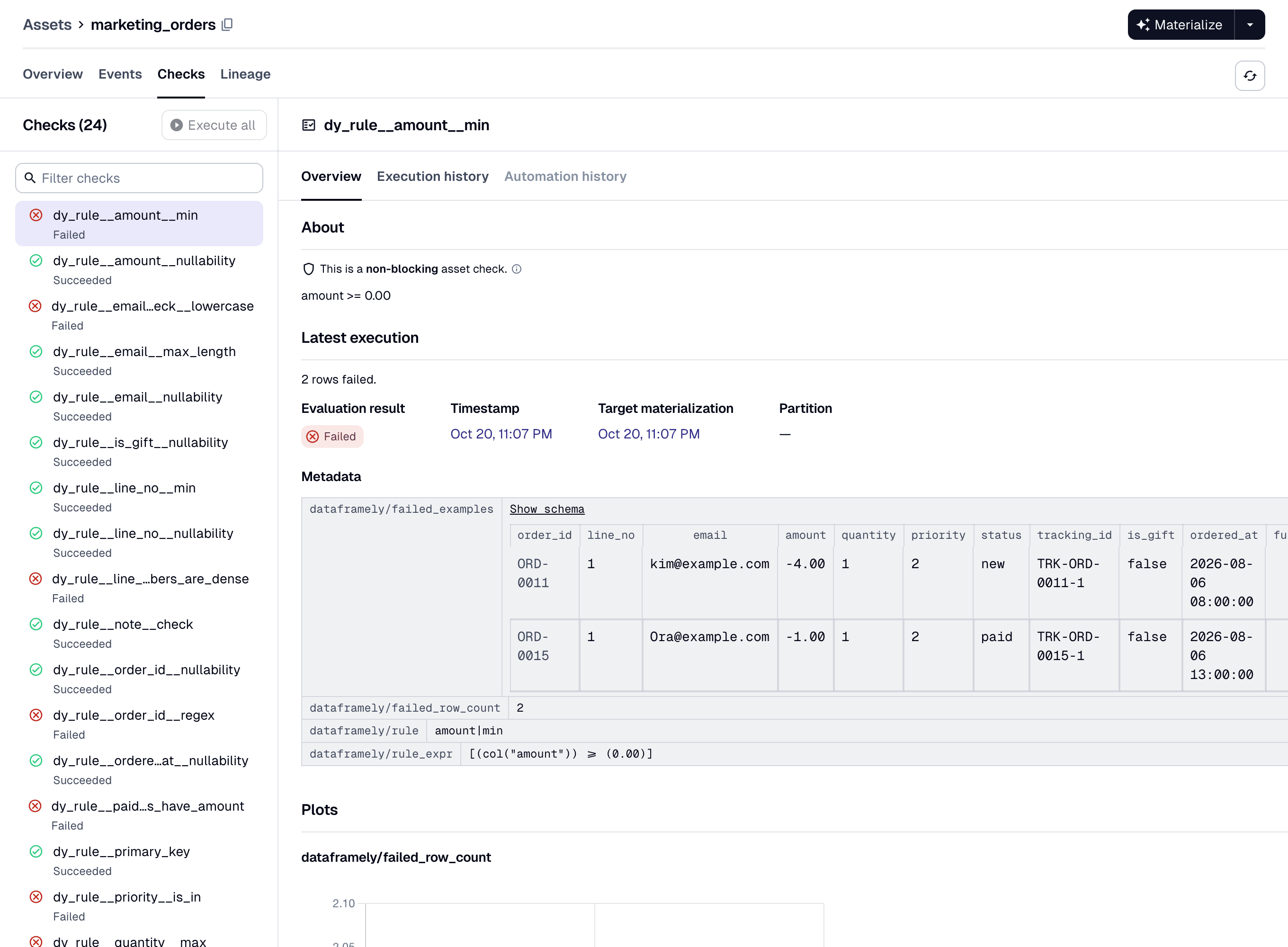This screenshot has width=1288, height=947.
Task: Open the Lineage tab
Action: click(x=245, y=74)
